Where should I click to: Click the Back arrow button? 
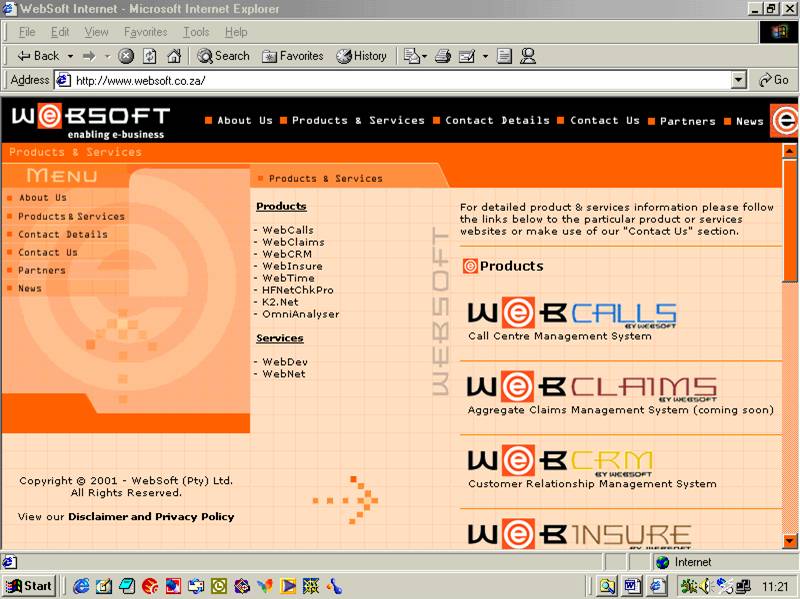pos(38,56)
